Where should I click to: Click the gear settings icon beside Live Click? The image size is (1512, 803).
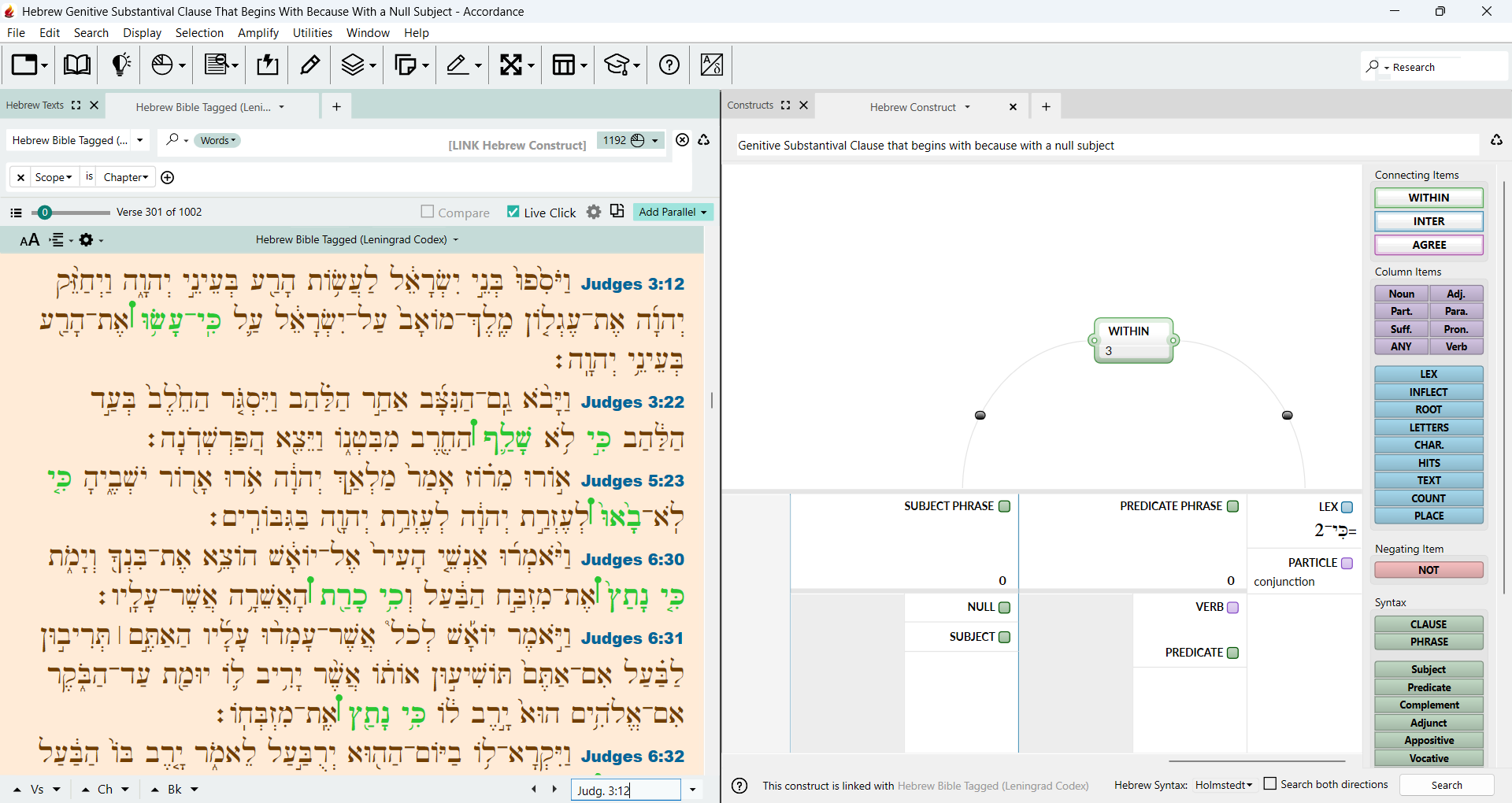(x=594, y=212)
